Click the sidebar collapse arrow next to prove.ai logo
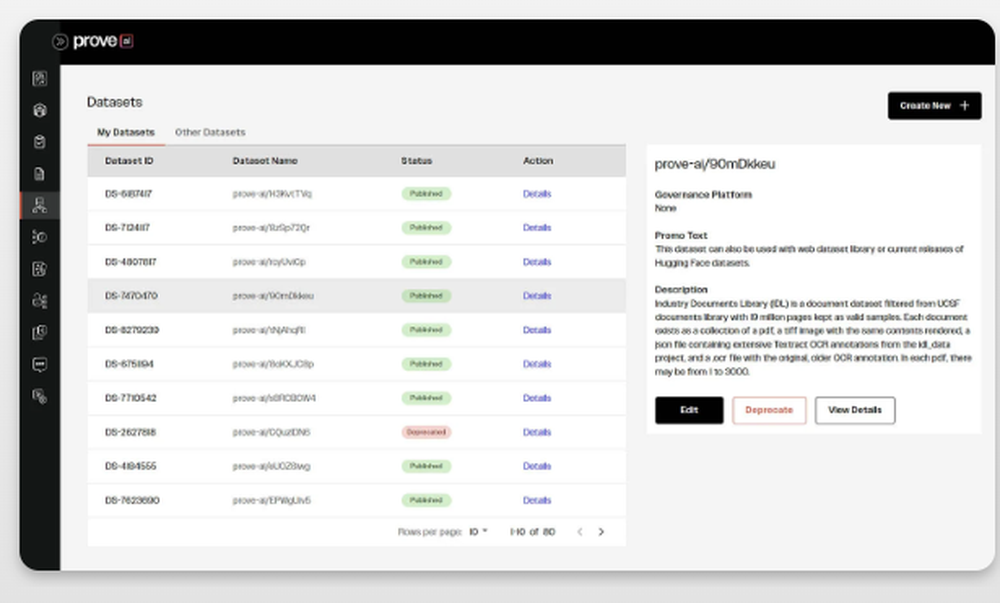The height and width of the screenshot is (603, 1000). (x=60, y=41)
